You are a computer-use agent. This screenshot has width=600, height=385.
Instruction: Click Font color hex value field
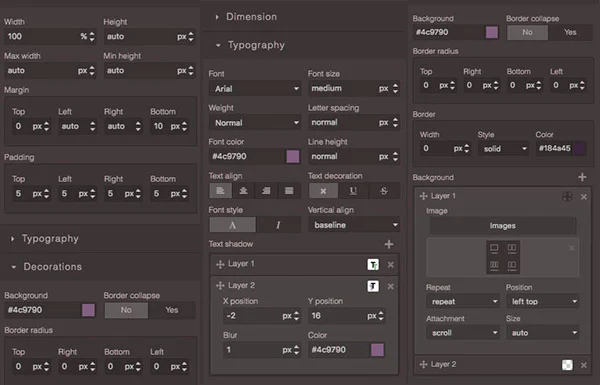point(248,157)
